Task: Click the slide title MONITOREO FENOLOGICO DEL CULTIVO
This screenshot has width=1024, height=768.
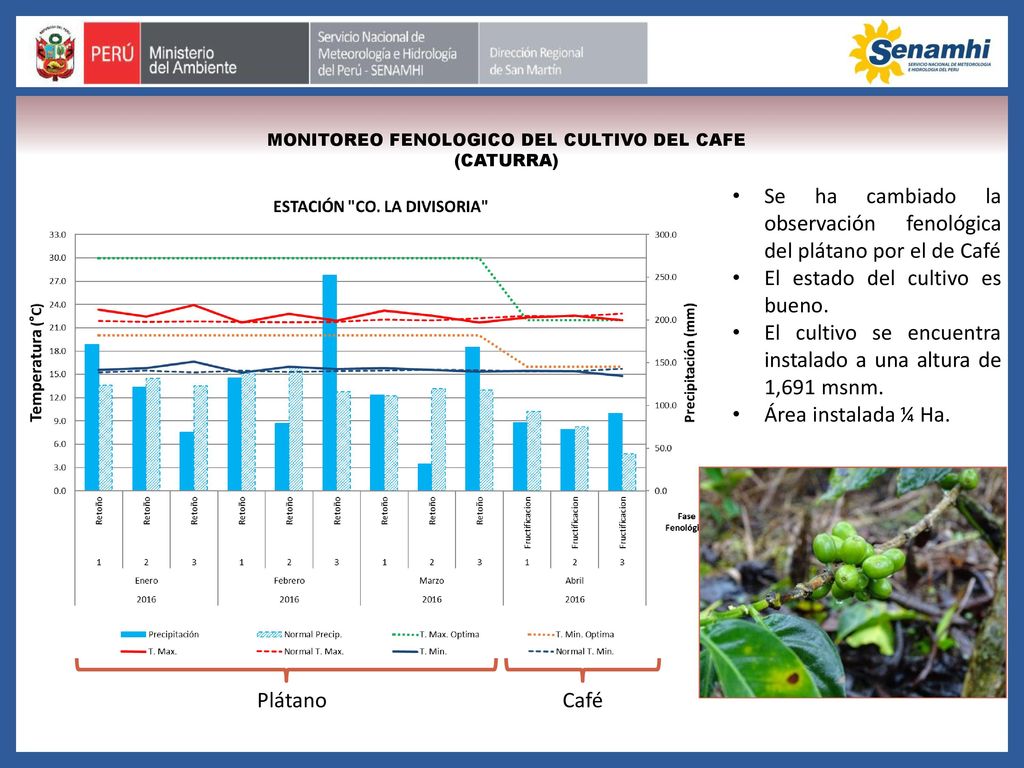Action: (x=506, y=140)
